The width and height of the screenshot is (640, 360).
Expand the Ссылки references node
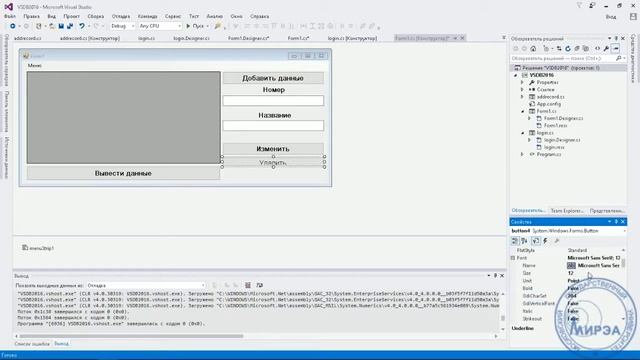(x=522, y=90)
